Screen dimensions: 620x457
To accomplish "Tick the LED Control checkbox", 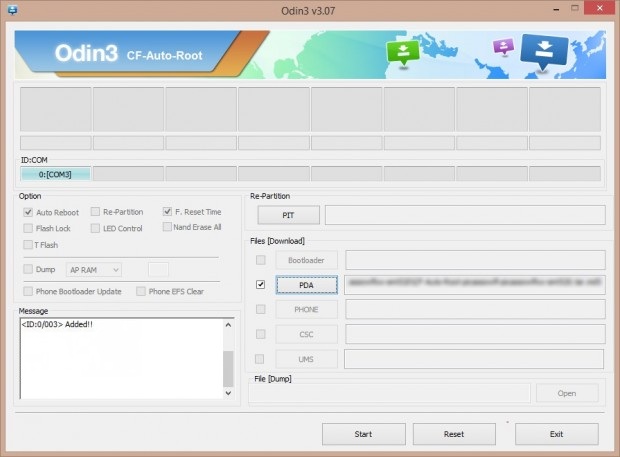I will 95,228.
